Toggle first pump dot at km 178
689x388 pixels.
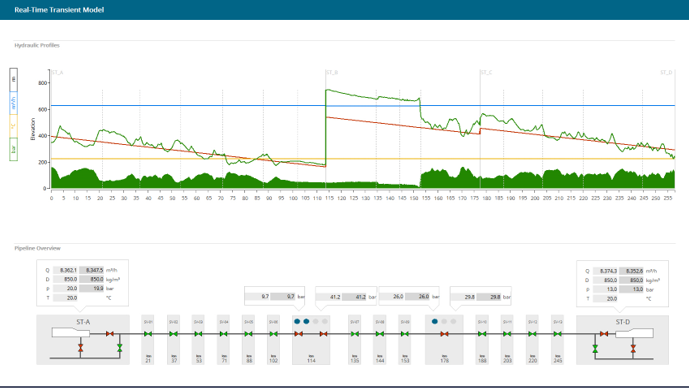(x=435, y=322)
